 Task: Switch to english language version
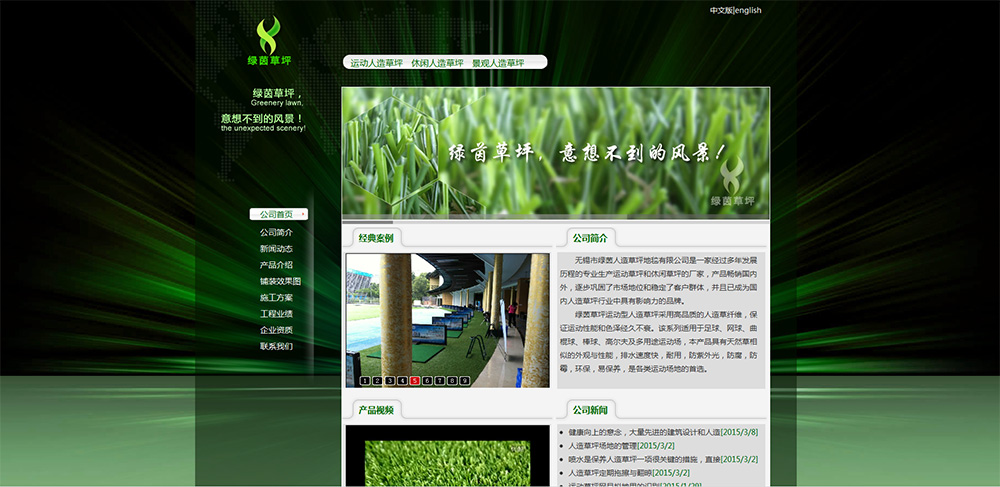pyautogui.click(x=748, y=10)
